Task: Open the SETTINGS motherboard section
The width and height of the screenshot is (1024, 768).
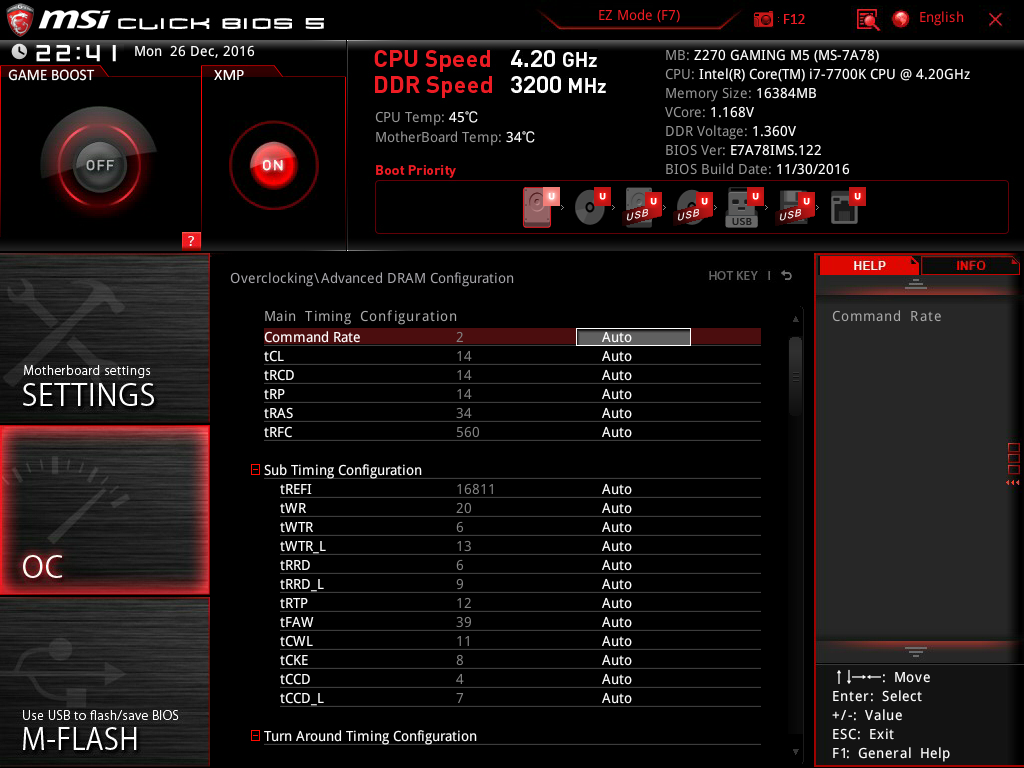Action: pyautogui.click(x=105, y=339)
